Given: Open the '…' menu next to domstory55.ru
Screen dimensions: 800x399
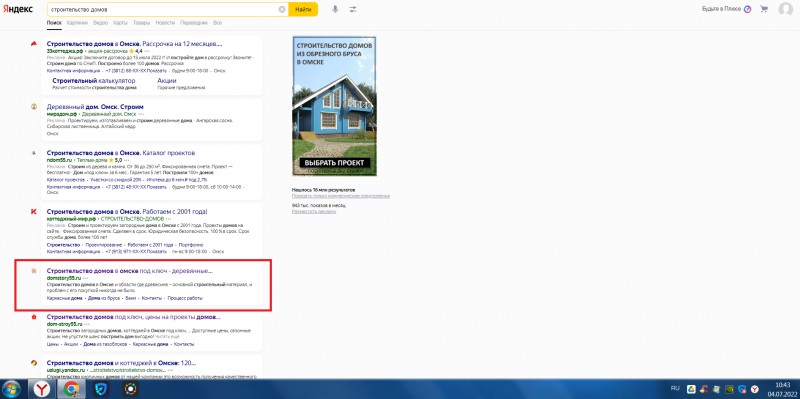Looking at the screenshot, I should pos(86,278).
